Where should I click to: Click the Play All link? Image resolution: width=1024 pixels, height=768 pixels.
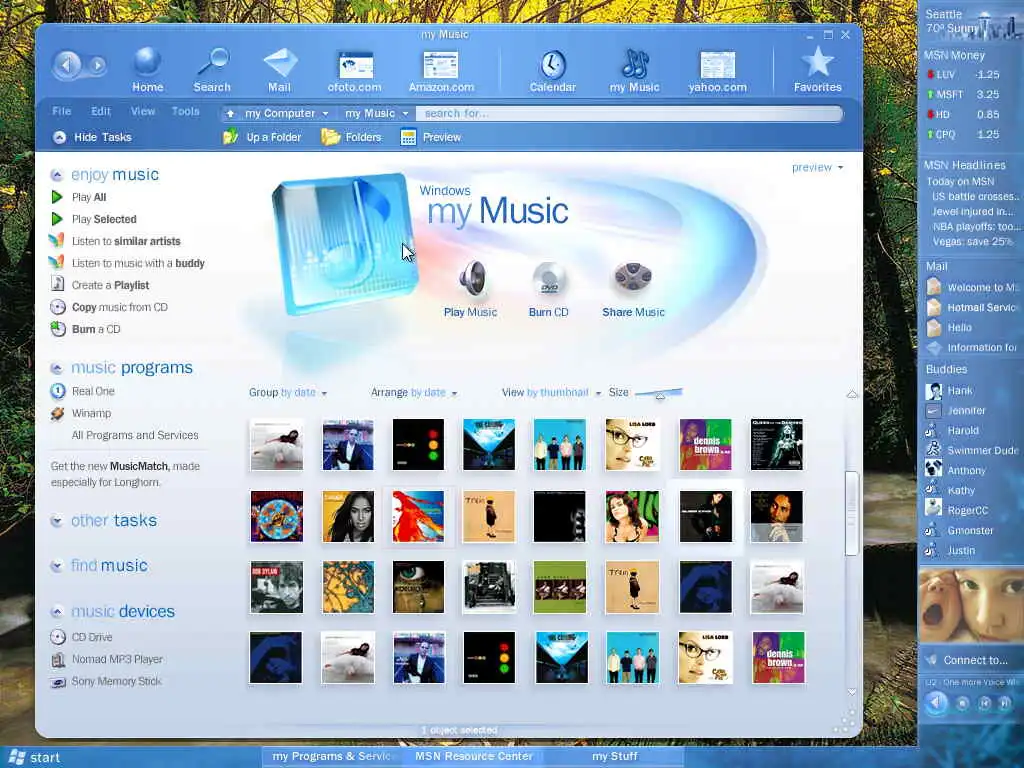click(89, 197)
